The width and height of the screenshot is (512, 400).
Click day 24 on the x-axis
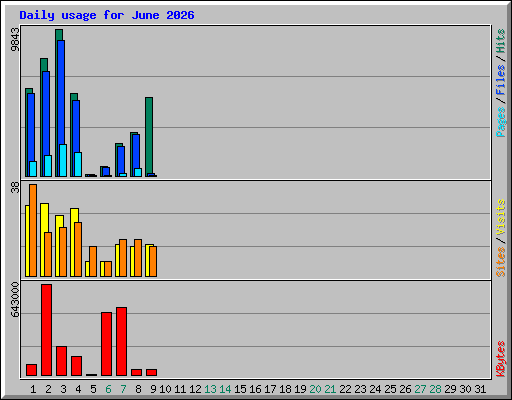375,389
